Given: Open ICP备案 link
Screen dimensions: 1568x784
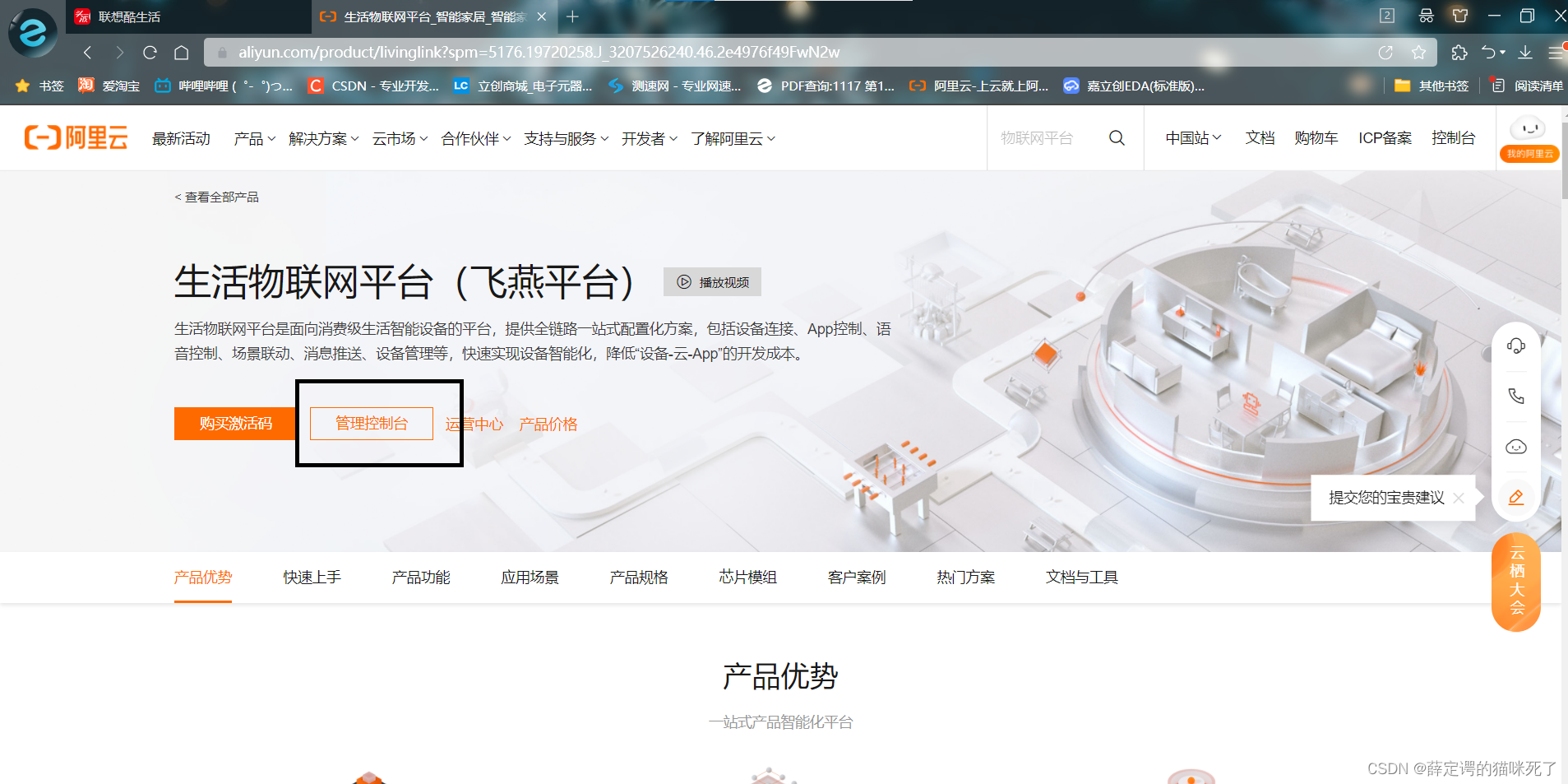Looking at the screenshot, I should pyautogui.click(x=1385, y=138).
